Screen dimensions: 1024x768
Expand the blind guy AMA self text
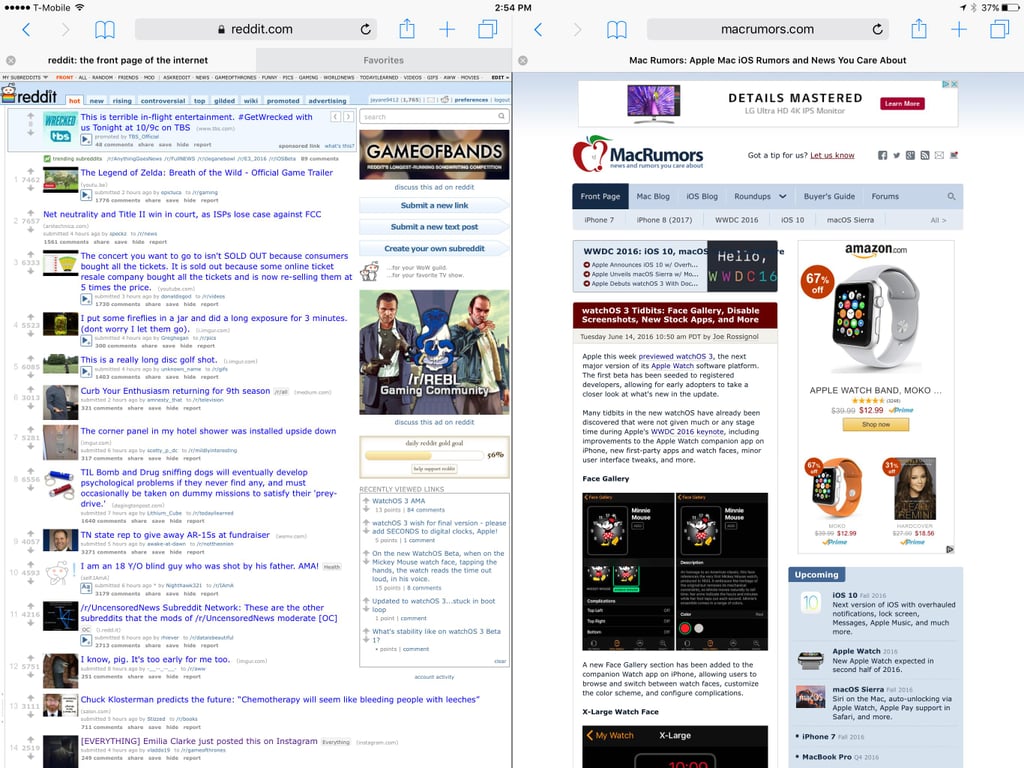pos(86,588)
